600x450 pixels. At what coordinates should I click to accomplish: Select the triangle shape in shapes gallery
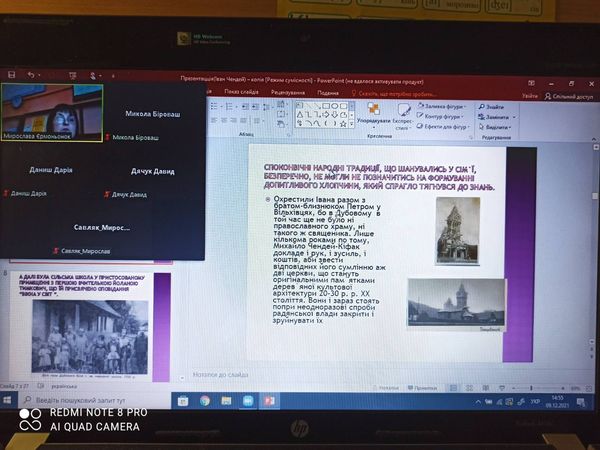tap(300, 114)
